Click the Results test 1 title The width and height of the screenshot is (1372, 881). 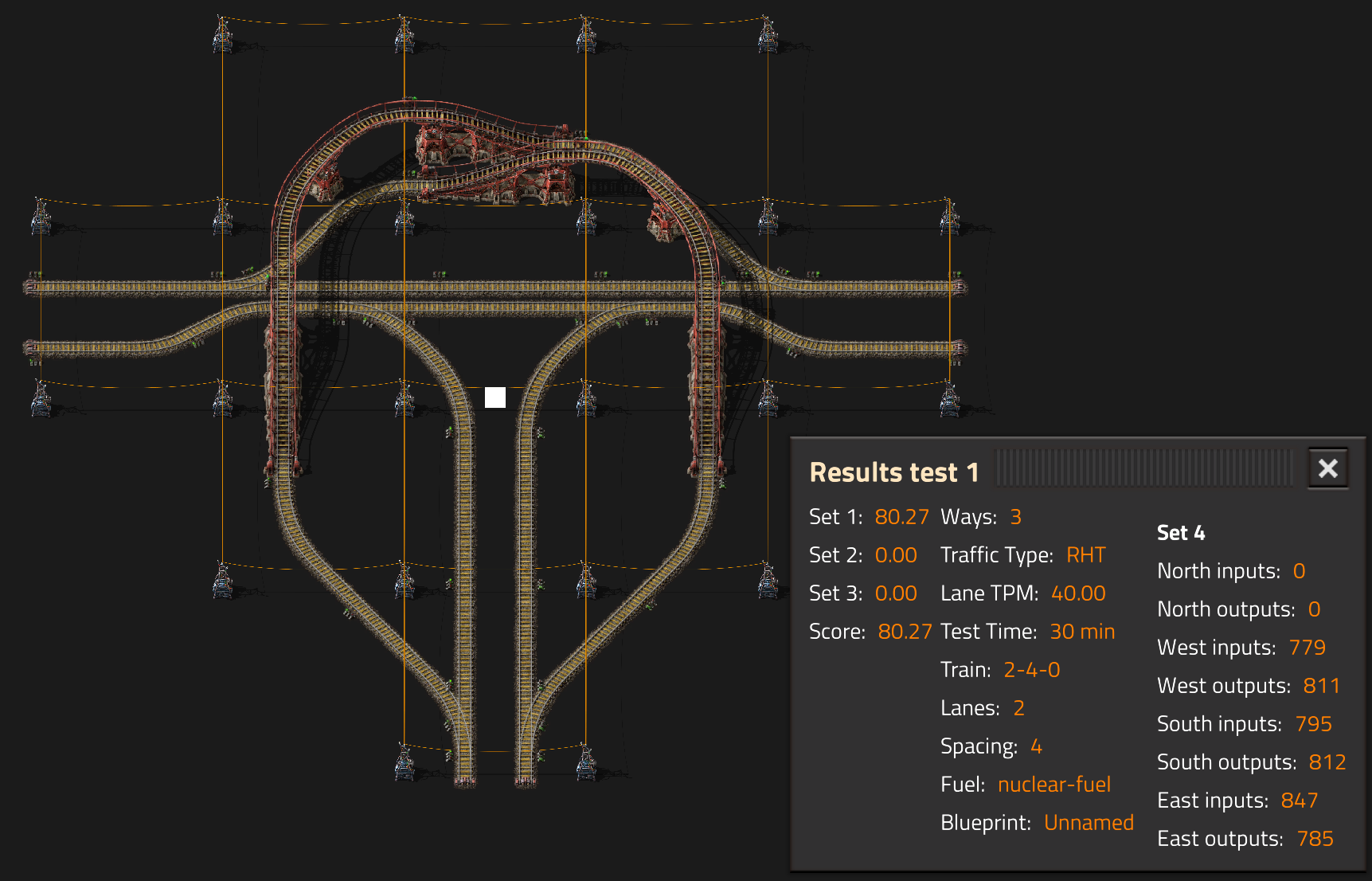coord(893,472)
